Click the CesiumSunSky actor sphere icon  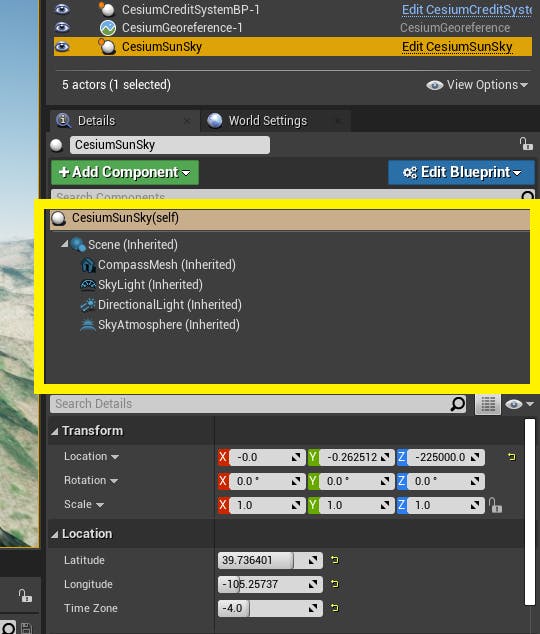107,46
